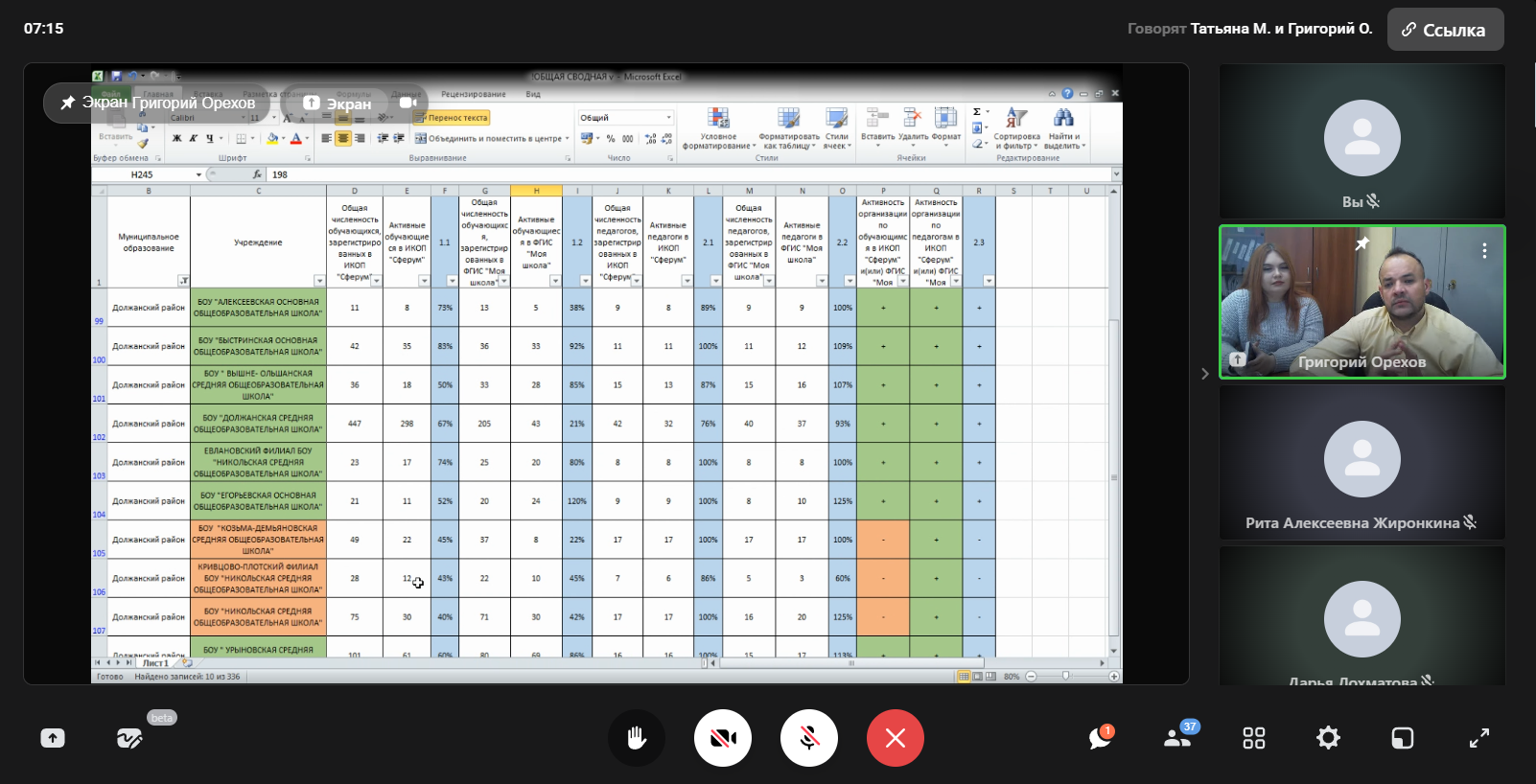Screen dimensions: 1536x784
Task: Unmute your microphone
Action: click(x=808, y=738)
